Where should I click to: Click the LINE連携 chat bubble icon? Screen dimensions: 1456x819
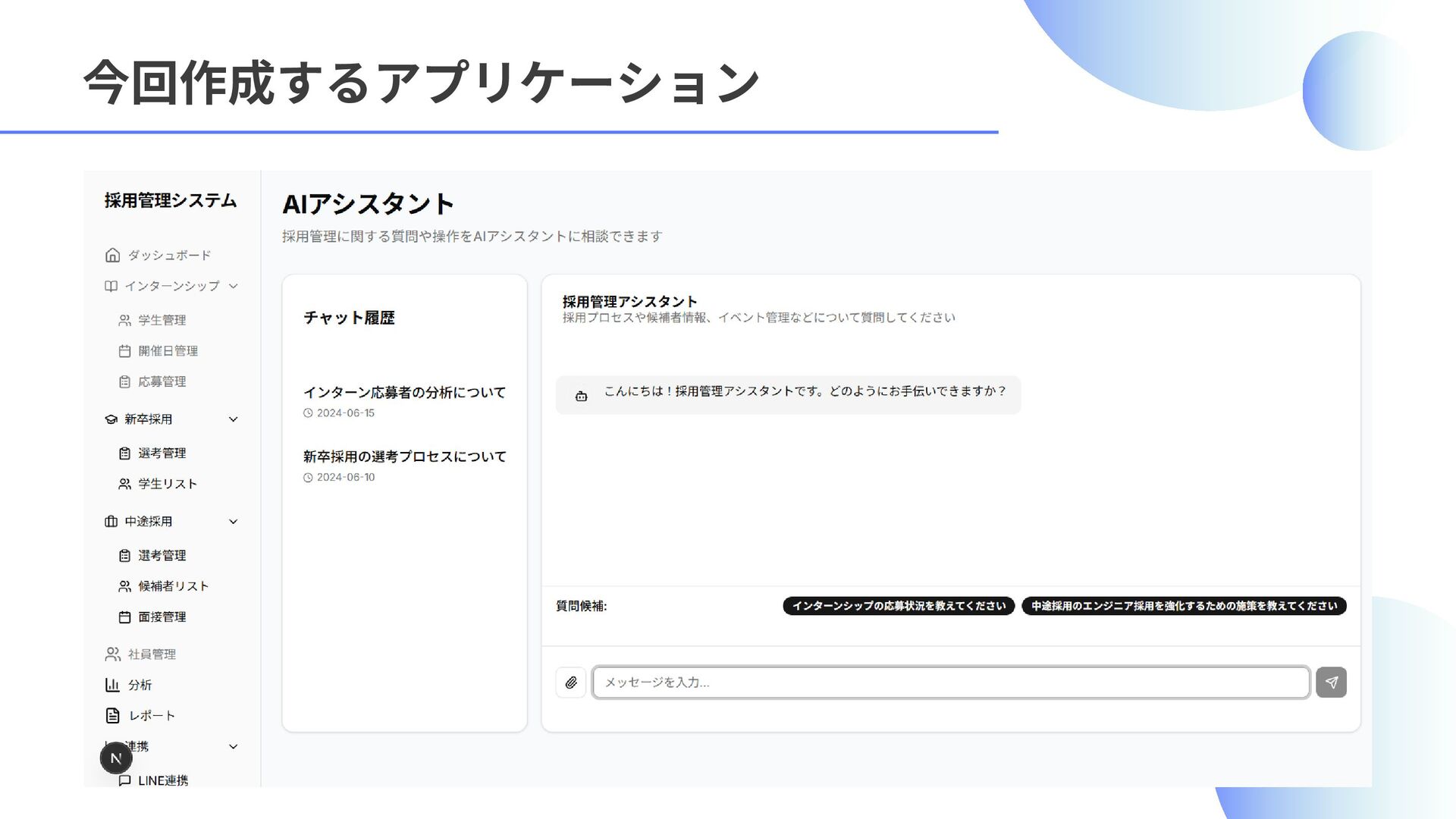click(x=125, y=780)
